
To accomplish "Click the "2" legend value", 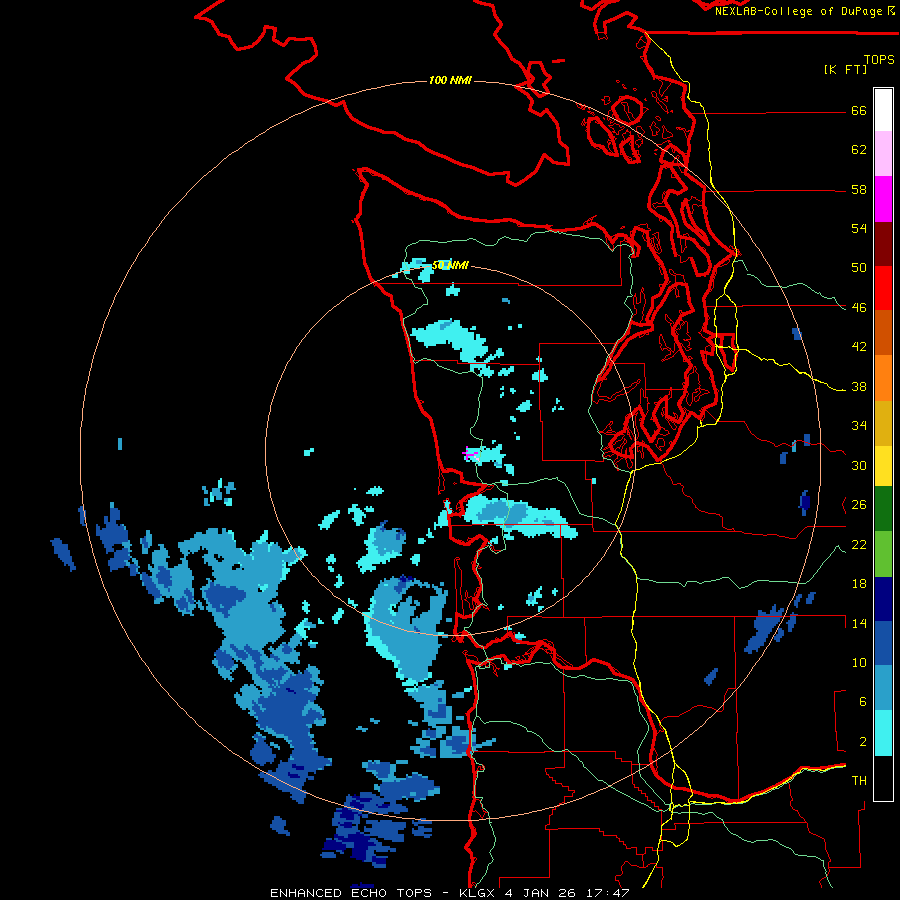I will pos(862,742).
